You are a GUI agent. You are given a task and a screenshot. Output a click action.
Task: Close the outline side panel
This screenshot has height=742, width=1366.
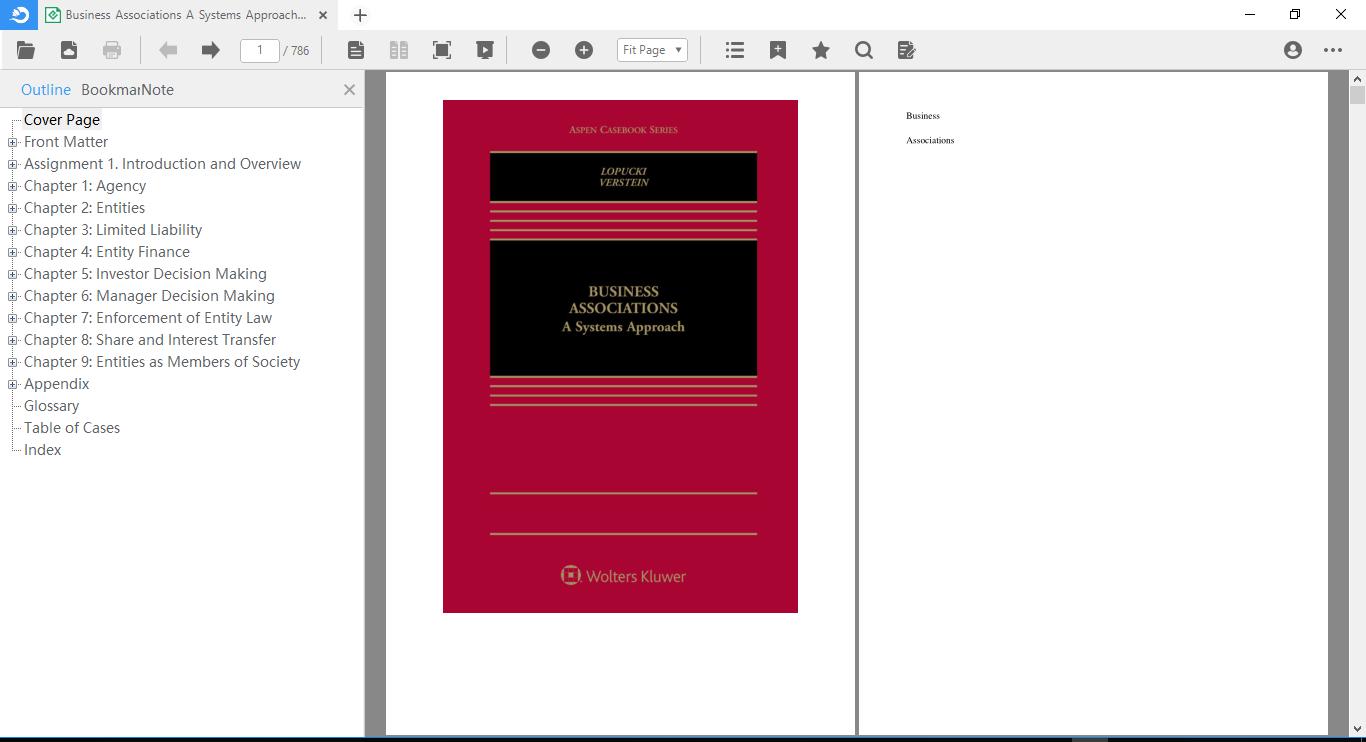point(349,90)
